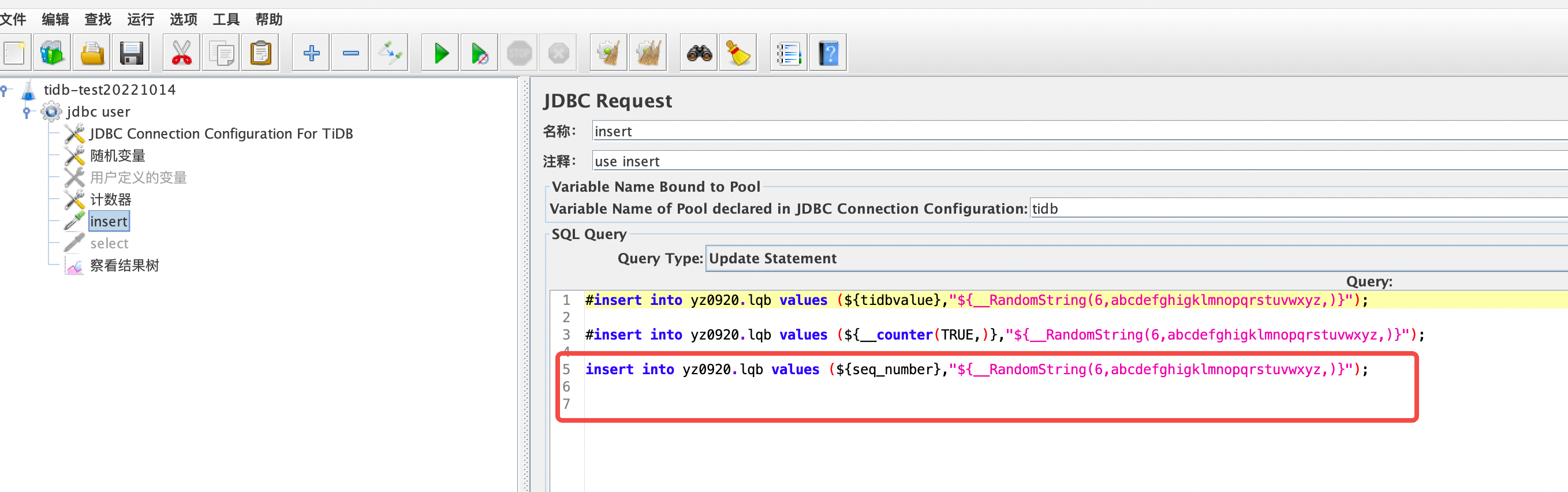Click the pool variable name field tidb
The height and width of the screenshot is (492, 1568).
tap(1299, 208)
